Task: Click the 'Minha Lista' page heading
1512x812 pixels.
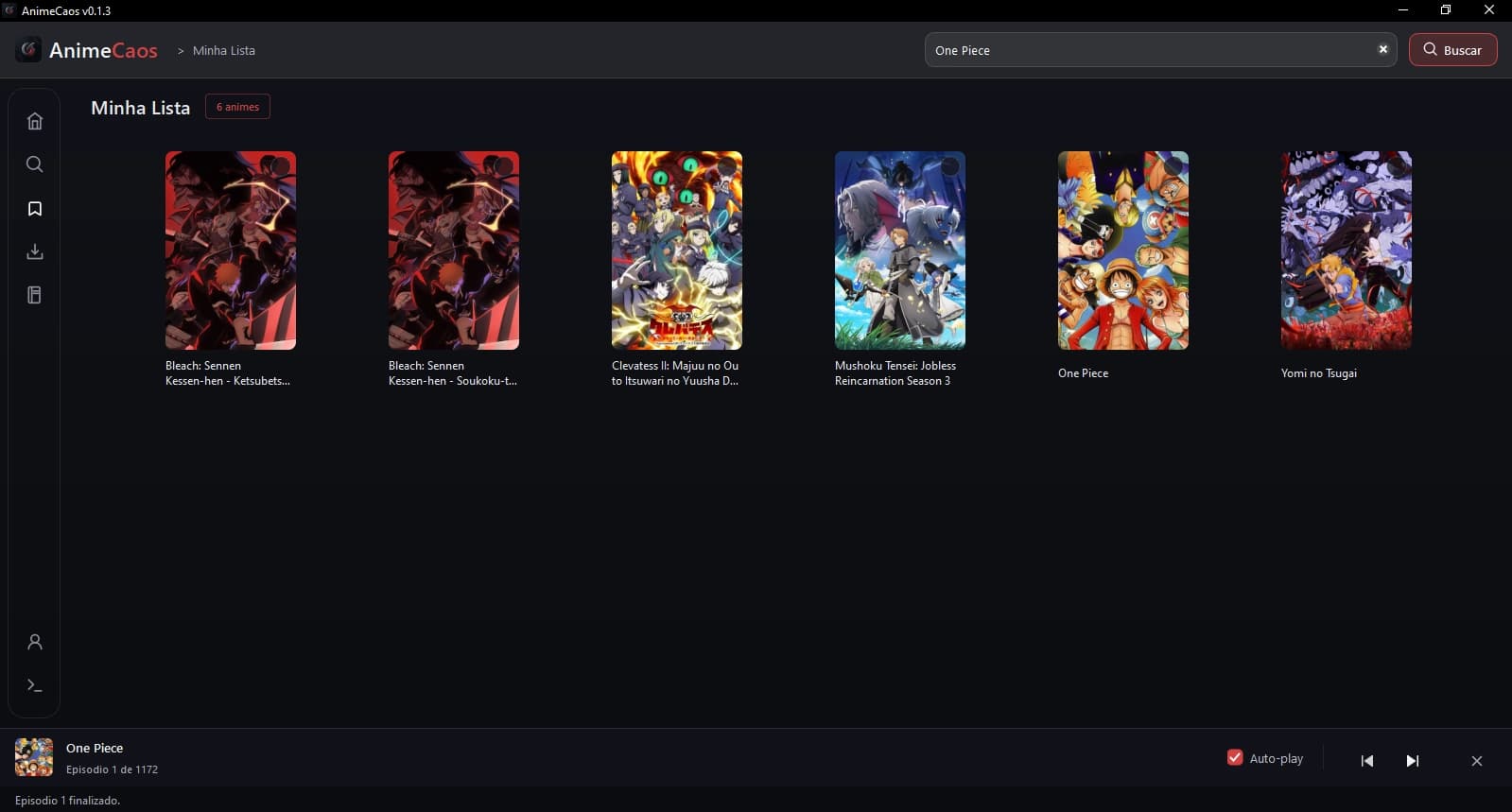Action: 140,108
